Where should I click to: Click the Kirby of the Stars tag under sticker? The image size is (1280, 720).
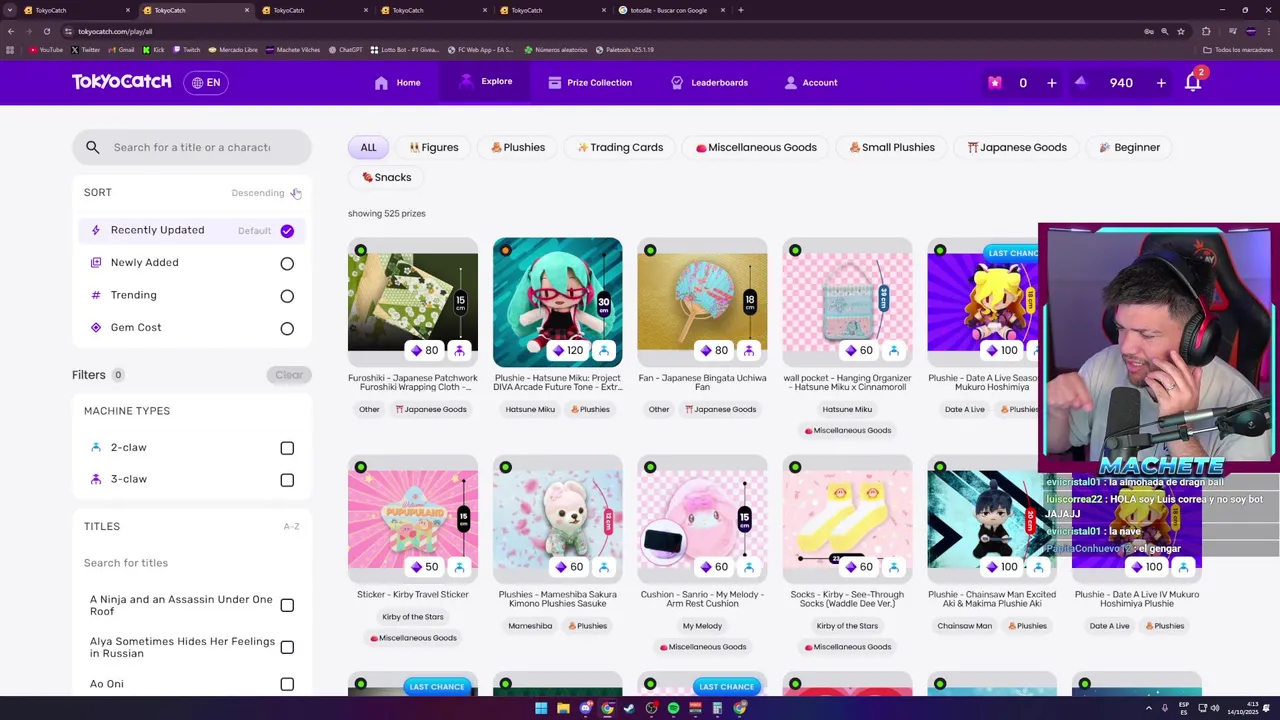413,617
